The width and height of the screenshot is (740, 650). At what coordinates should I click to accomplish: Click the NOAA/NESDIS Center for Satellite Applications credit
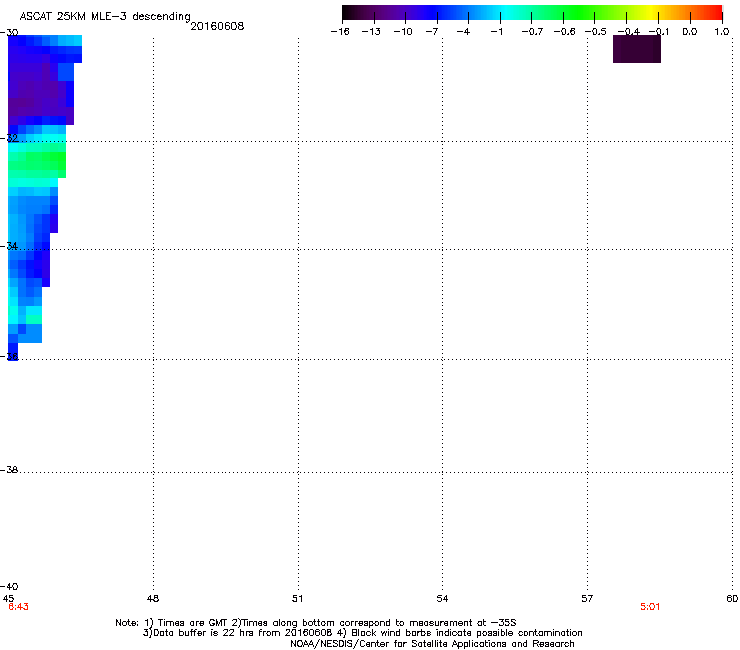point(432,644)
